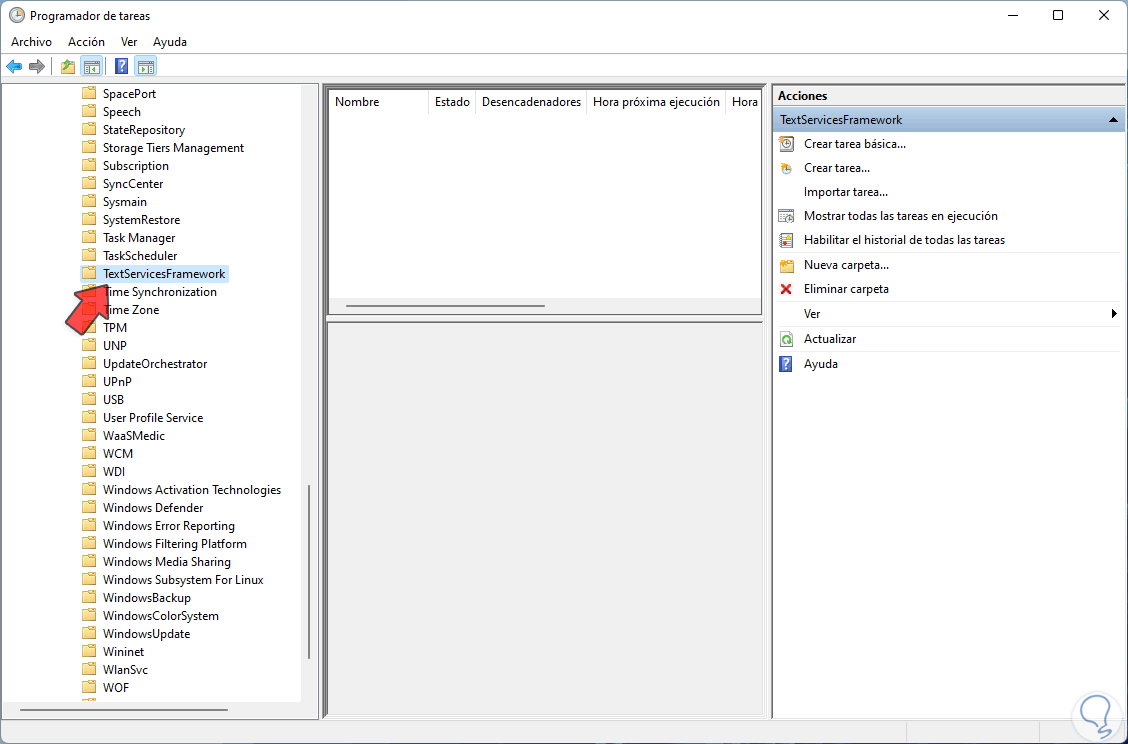Click the tree pane horizontal scrollbar
Viewport: 1128px width, 744px height.
click(124, 709)
